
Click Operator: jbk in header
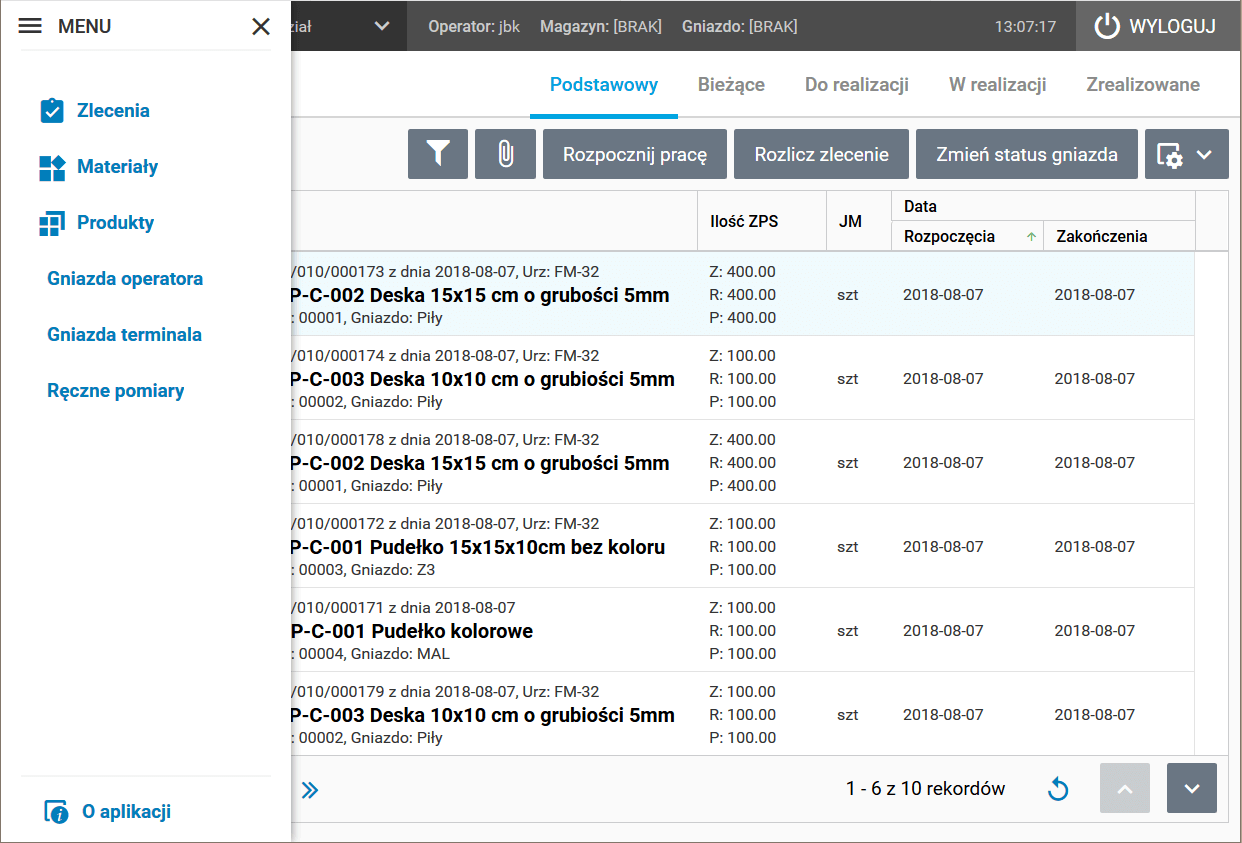click(474, 26)
